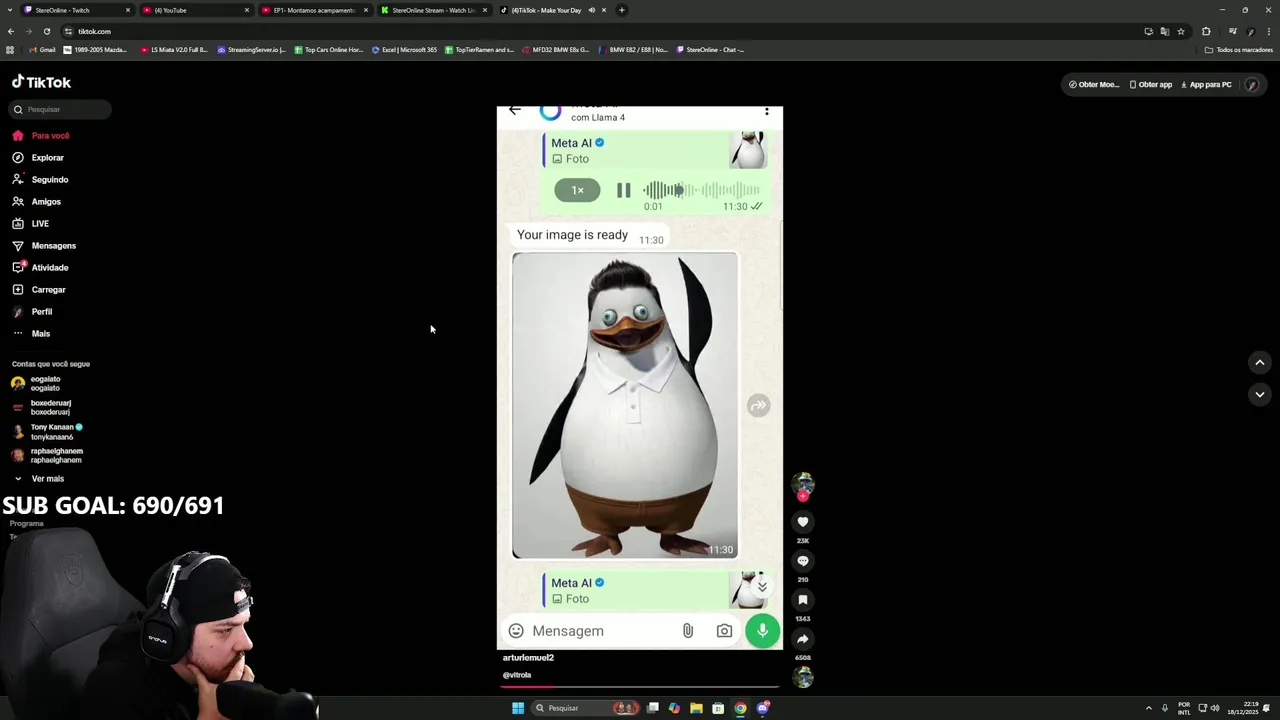The width and height of the screenshot is (1280, 720).
Task: Open TikTok profile avatar menu
Action: point(1252,85)
